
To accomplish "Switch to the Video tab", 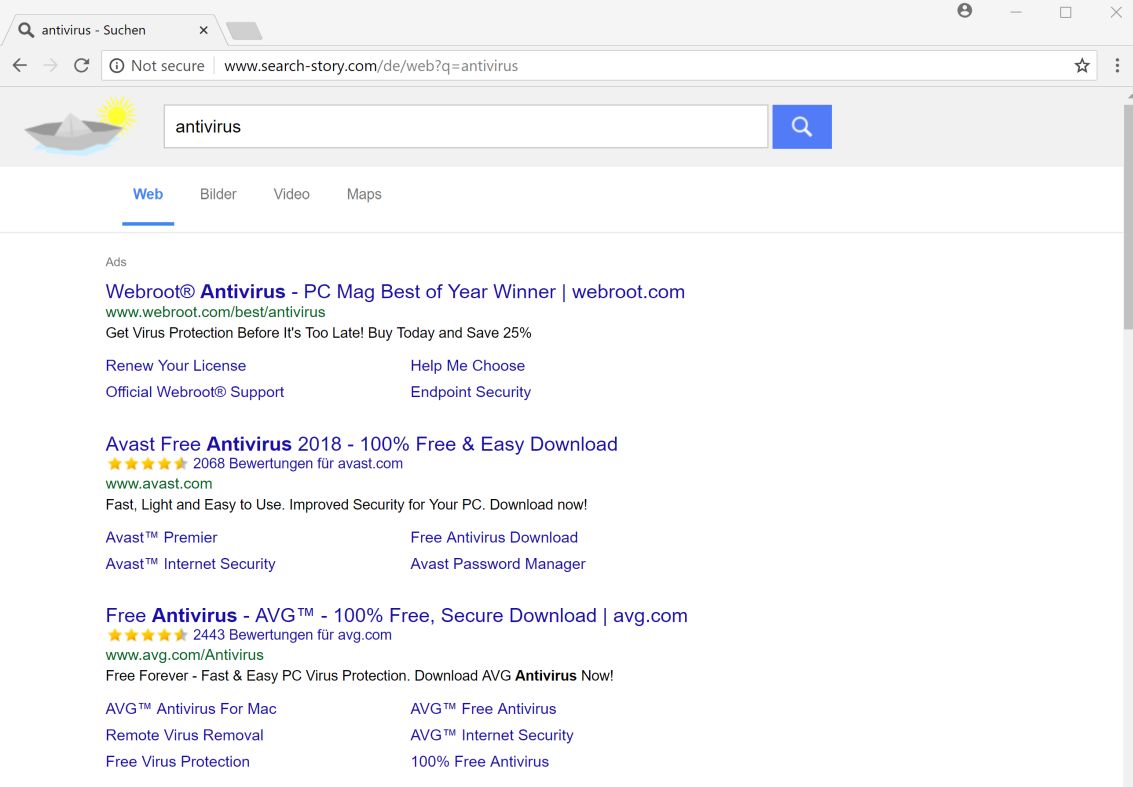I will pos(291,194).
